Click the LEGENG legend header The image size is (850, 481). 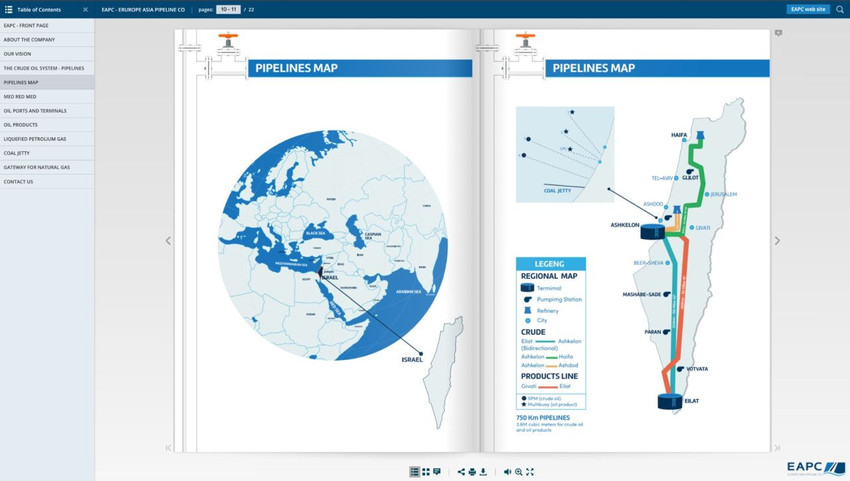(551, 264)
